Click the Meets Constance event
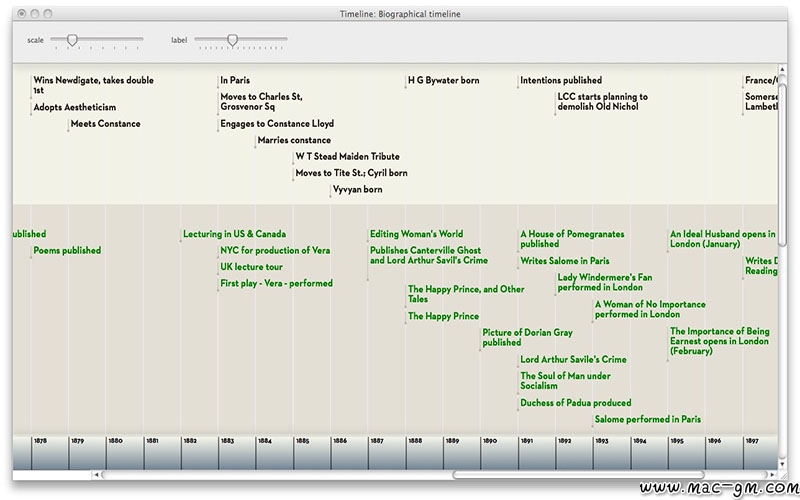The image size is (800, 500). pyautogui.click(x=105, y=124)
